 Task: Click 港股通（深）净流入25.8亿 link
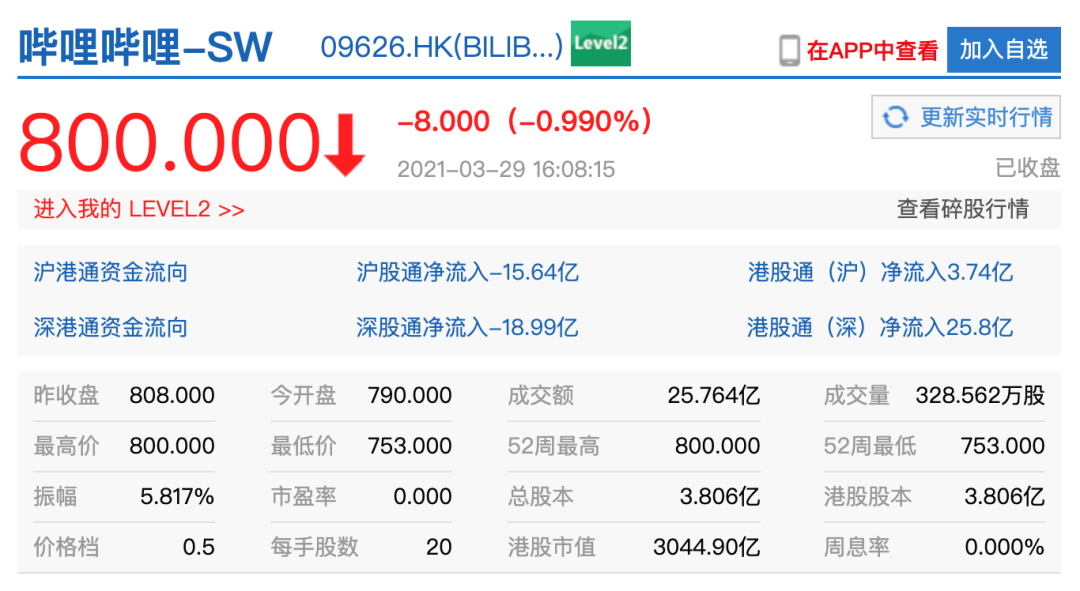[880, 327]
